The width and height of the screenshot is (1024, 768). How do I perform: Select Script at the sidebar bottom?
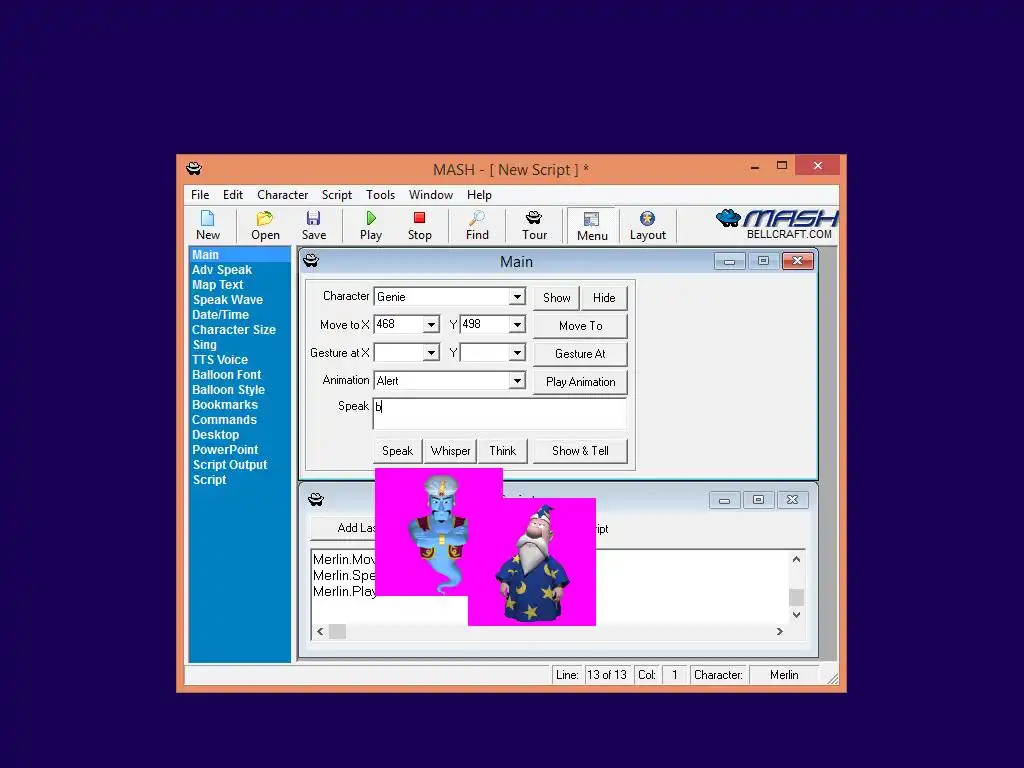pyautogui.click(x=209, y=480)
